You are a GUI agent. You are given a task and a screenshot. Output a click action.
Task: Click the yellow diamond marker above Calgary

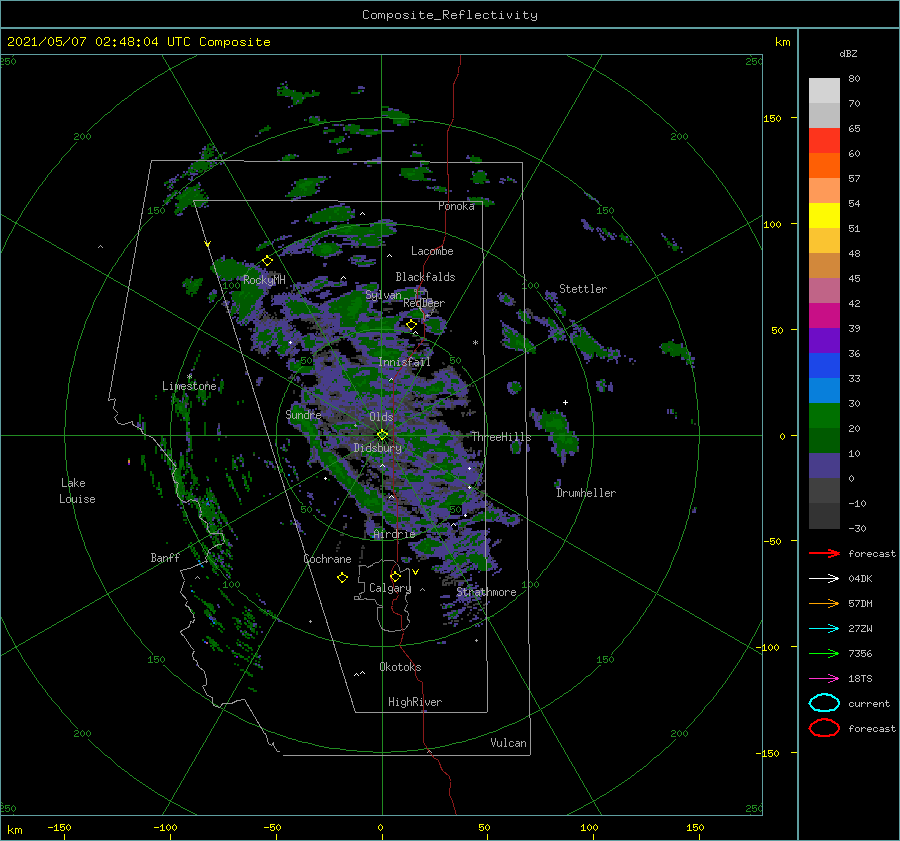point(395,576)
